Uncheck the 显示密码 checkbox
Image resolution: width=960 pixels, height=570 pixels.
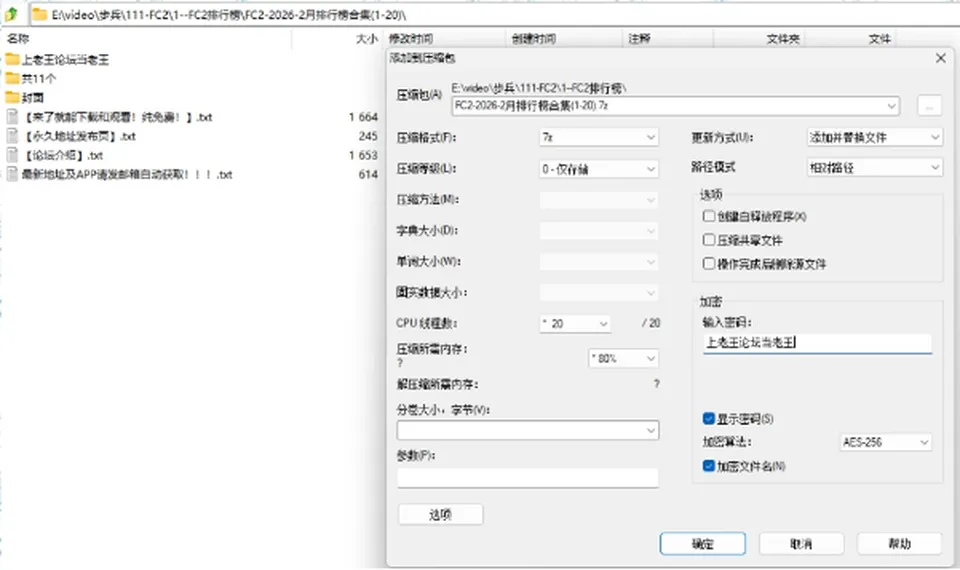point(709,419)
